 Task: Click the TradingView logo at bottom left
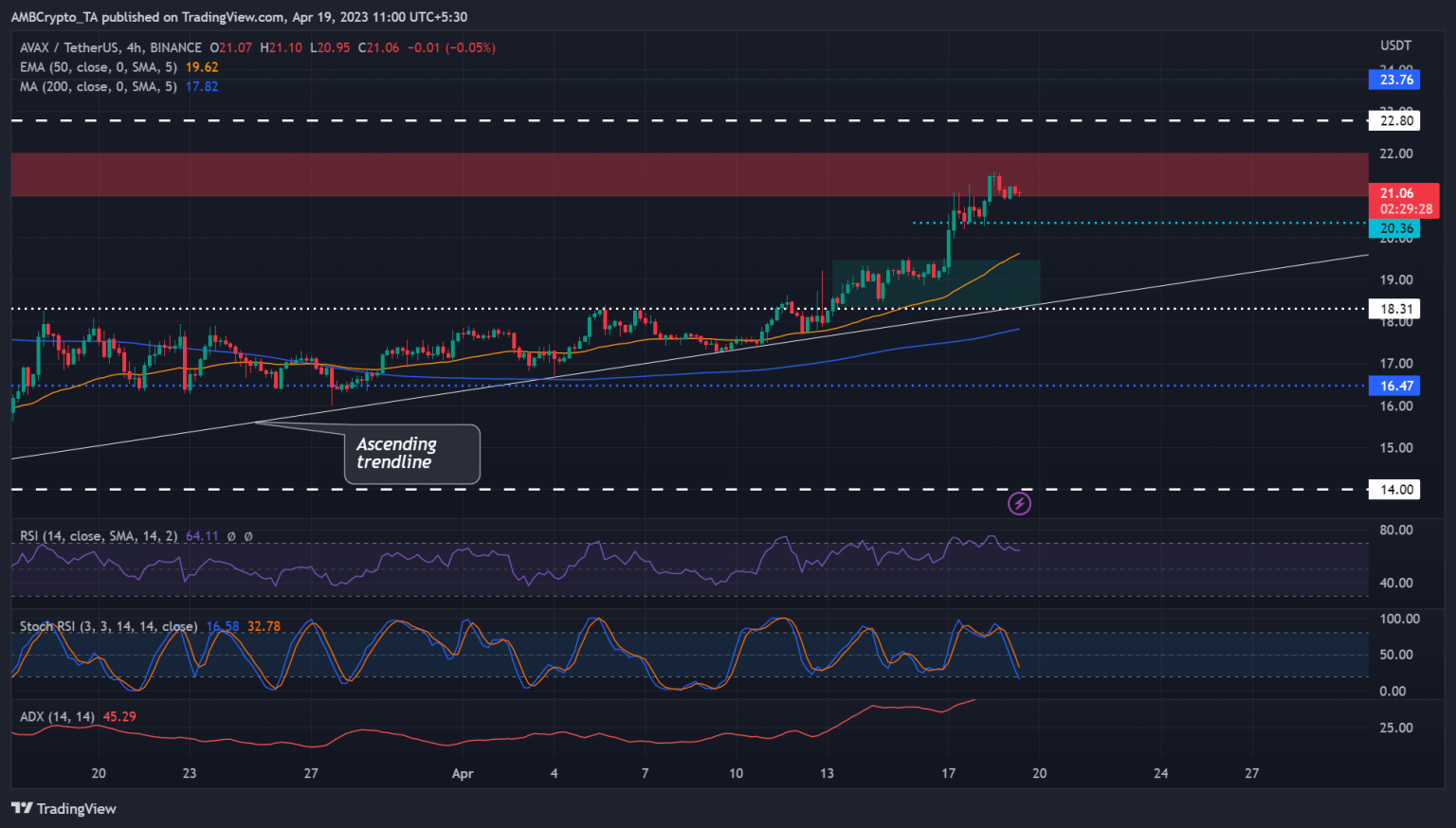[64, 808]
